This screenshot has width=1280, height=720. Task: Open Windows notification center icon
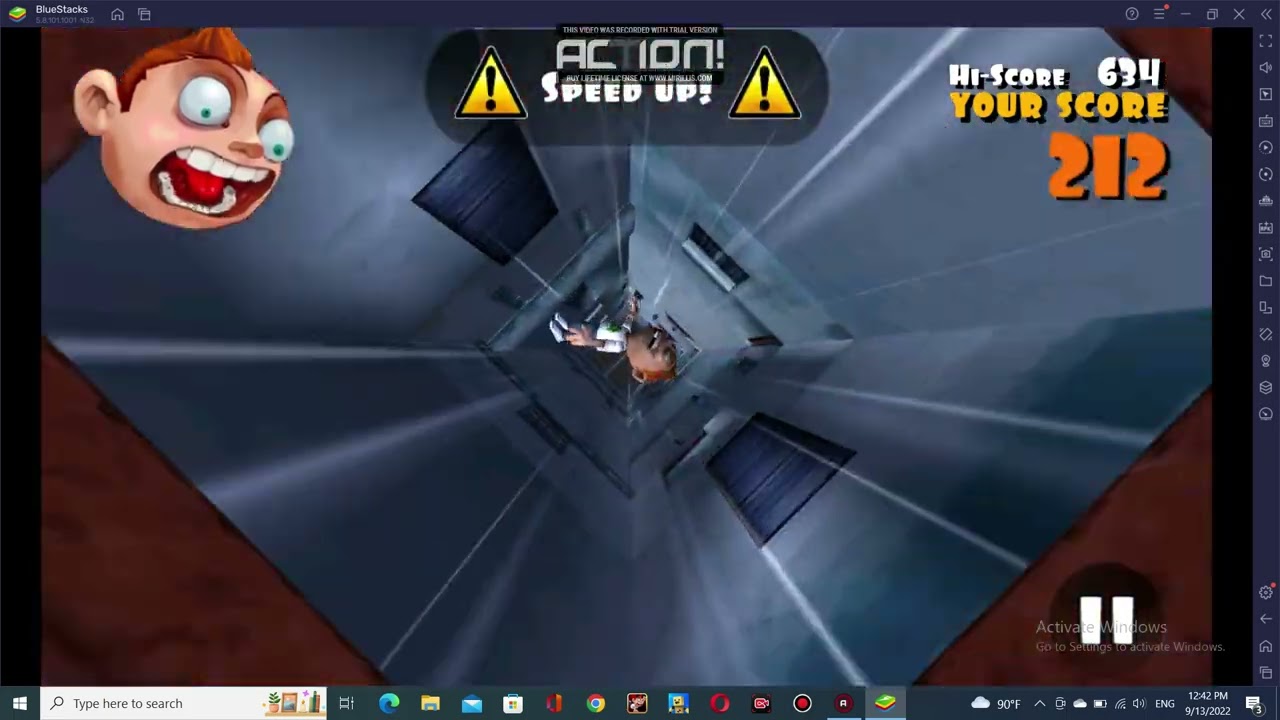pos(1254,703)
